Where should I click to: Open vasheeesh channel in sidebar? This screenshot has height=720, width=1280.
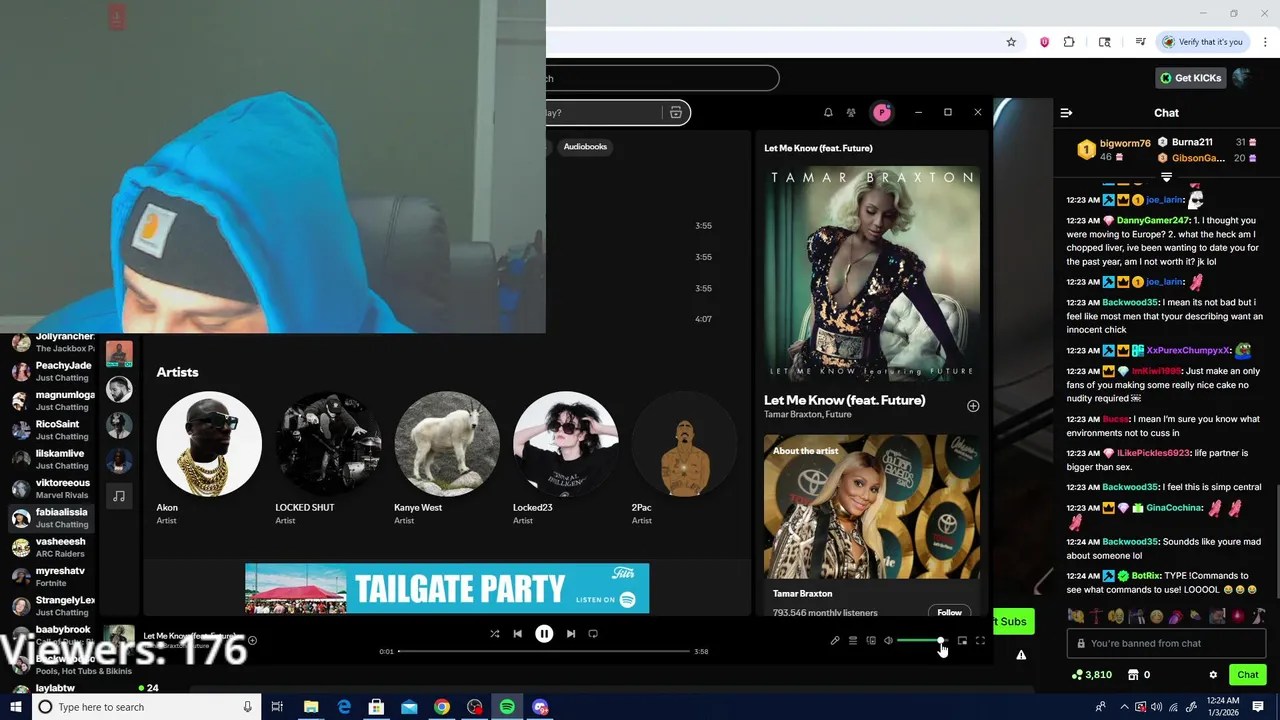tap(52, 547)
